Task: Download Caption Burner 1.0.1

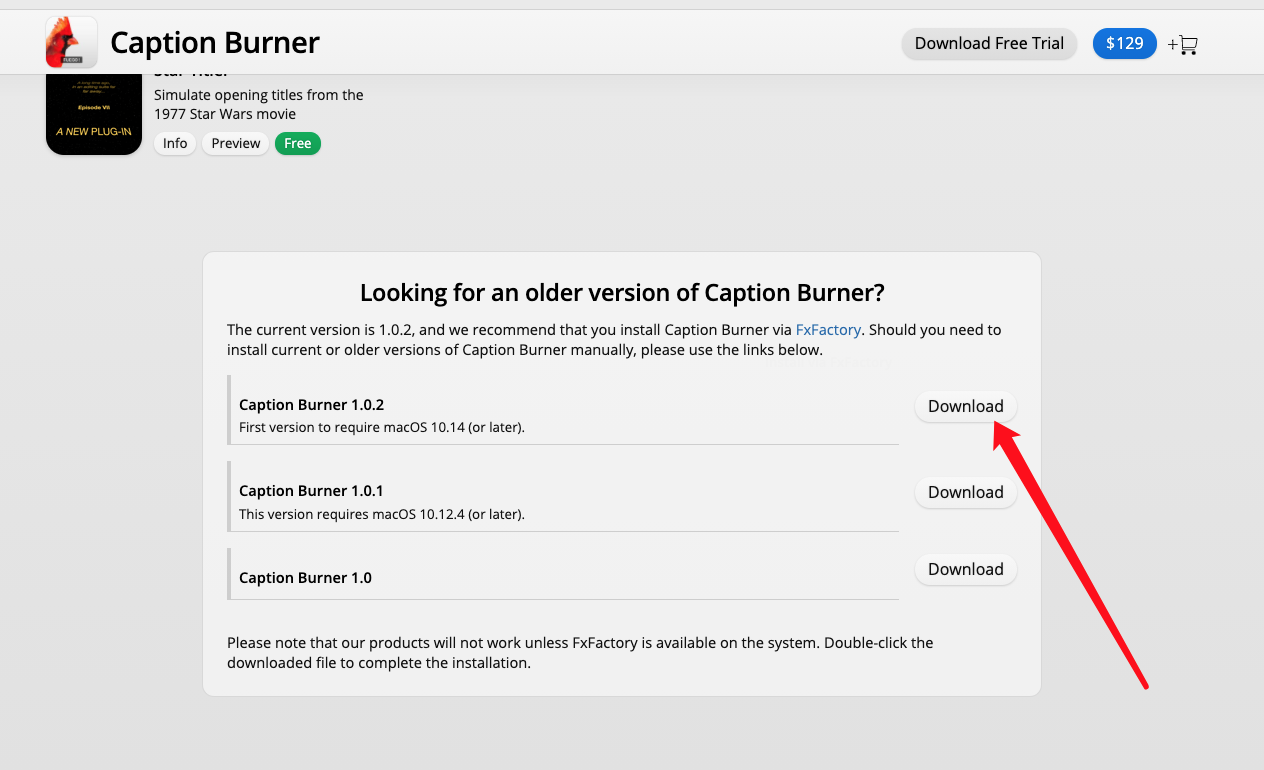Action: [965, 492]
